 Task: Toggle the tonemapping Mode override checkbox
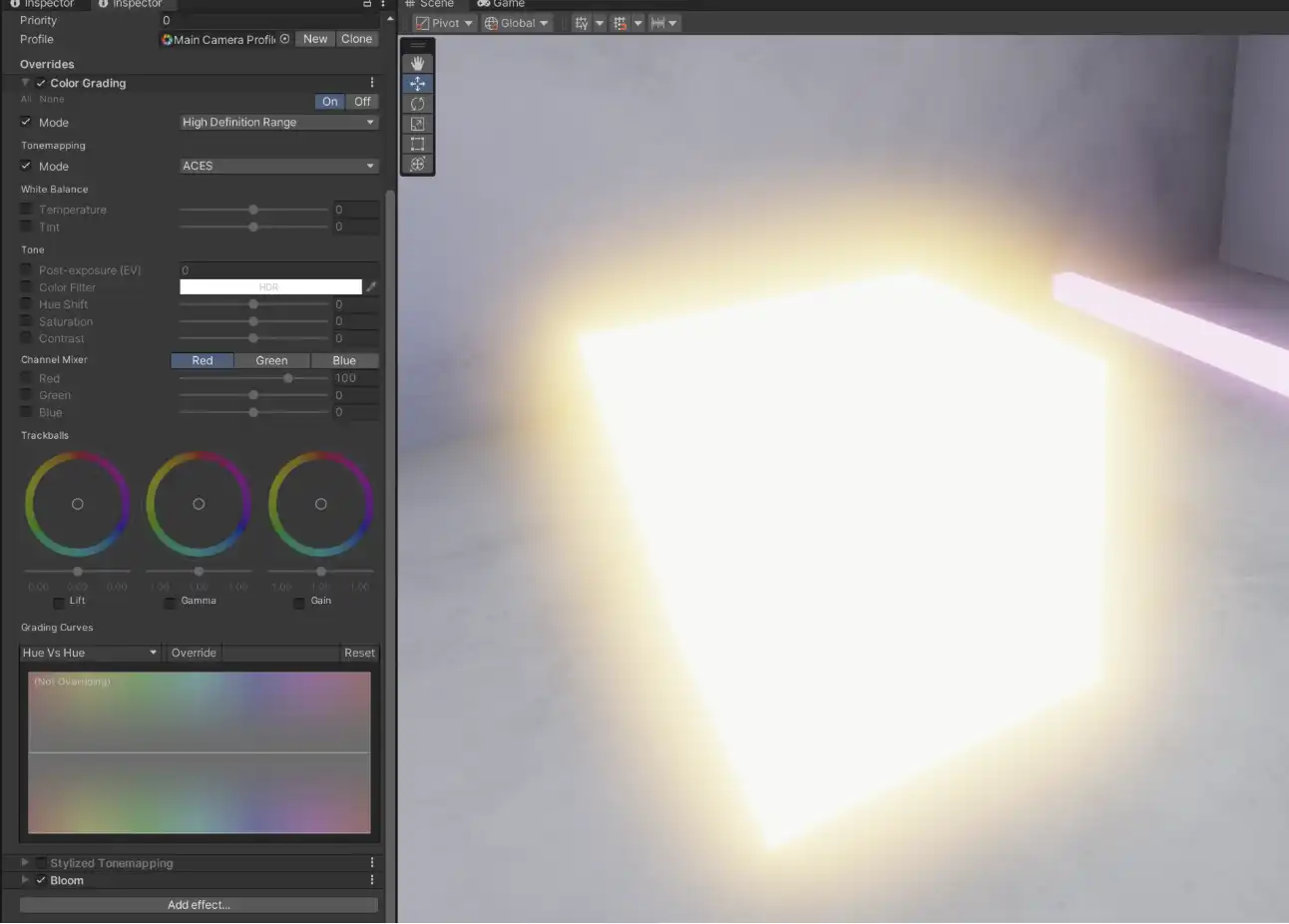tap(26, 166)
